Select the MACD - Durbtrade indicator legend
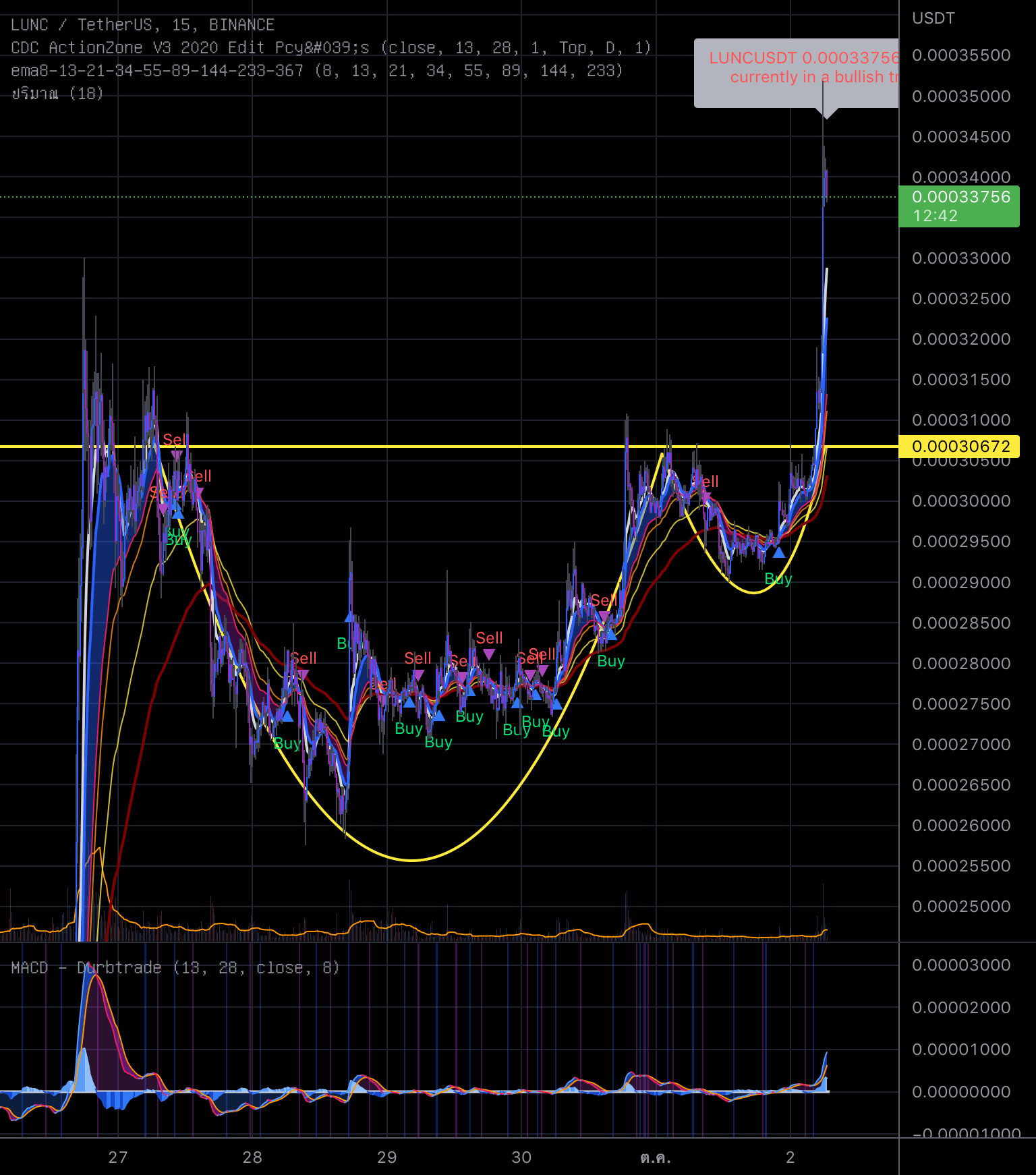 (175, 968)
